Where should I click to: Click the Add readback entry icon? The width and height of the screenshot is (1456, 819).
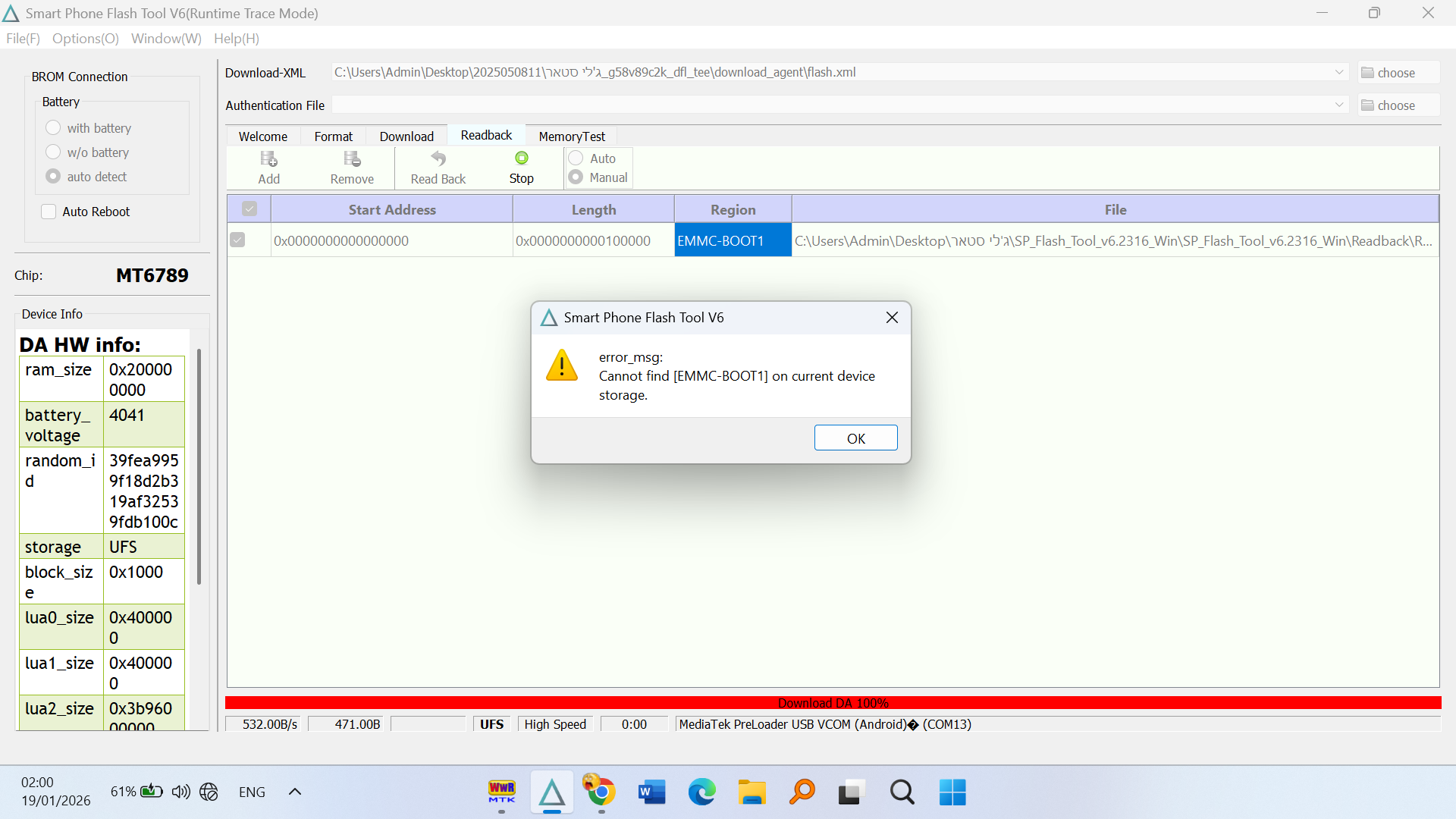point(268,159)
